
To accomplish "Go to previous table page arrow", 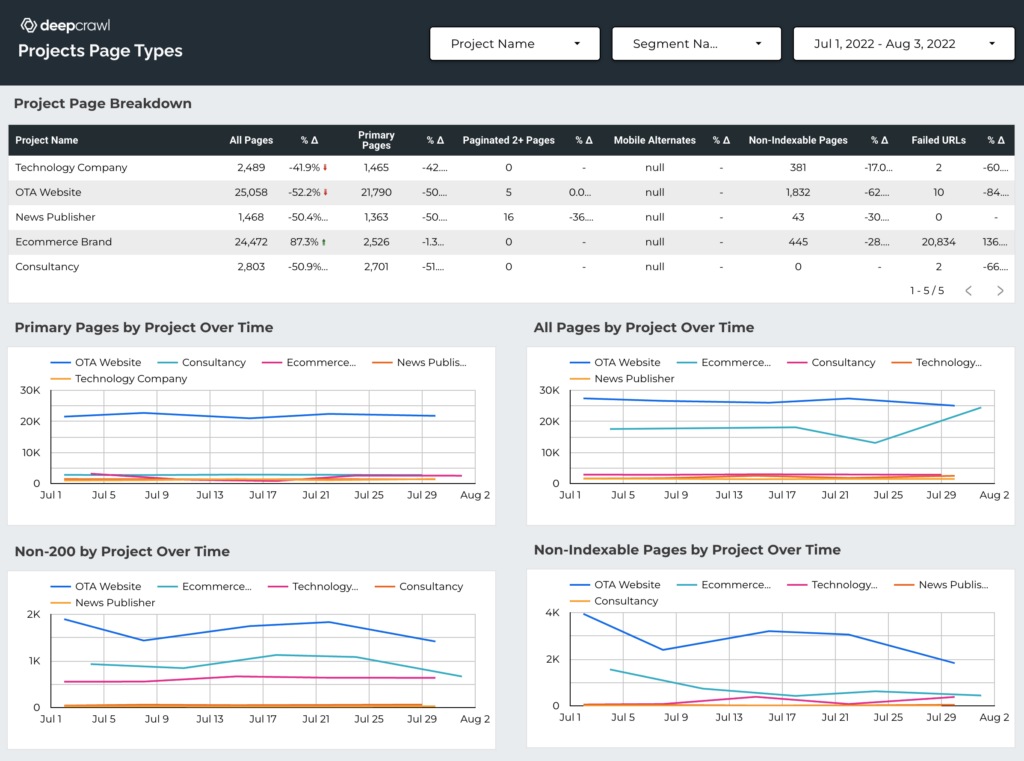I will pyautogui.click(x=968, y=291).
